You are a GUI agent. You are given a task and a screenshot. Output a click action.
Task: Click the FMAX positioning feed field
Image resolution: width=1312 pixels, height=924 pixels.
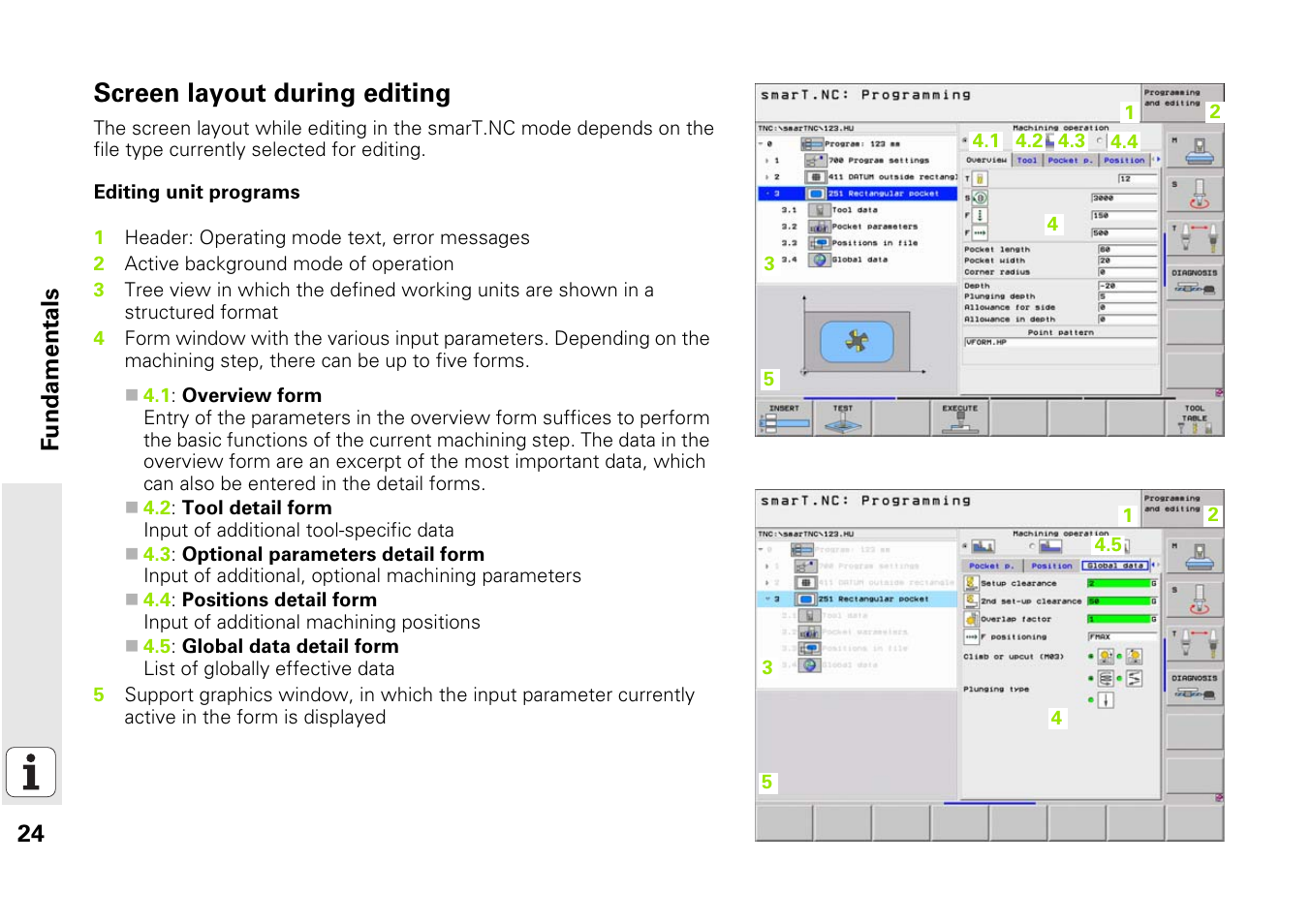1122,636
